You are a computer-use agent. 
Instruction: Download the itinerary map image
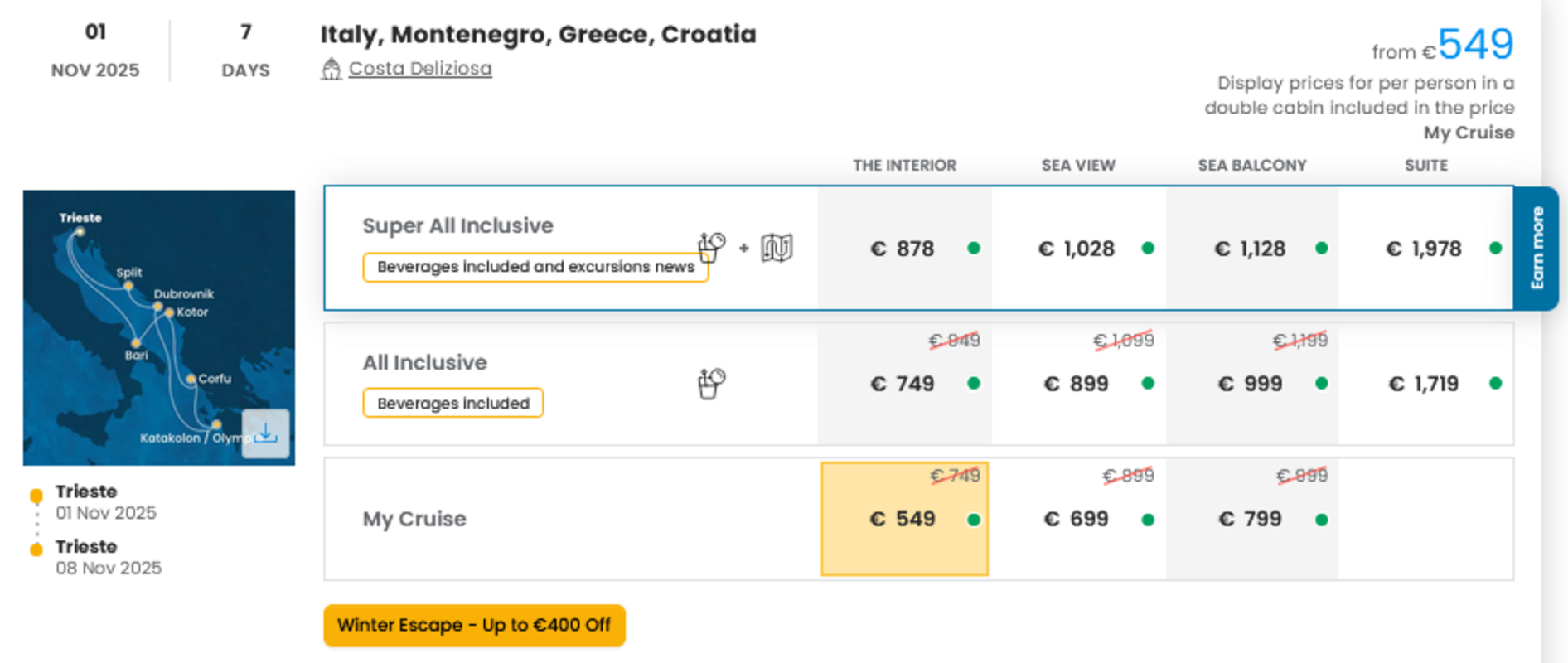(266, 433)
